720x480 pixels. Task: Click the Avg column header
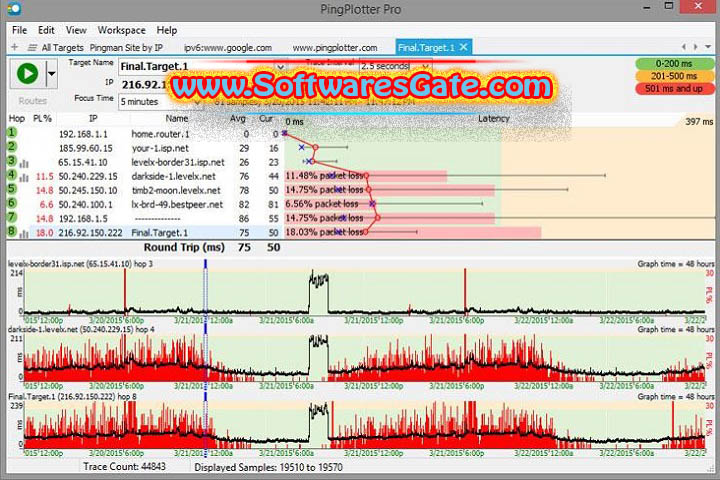pos(237,119)
